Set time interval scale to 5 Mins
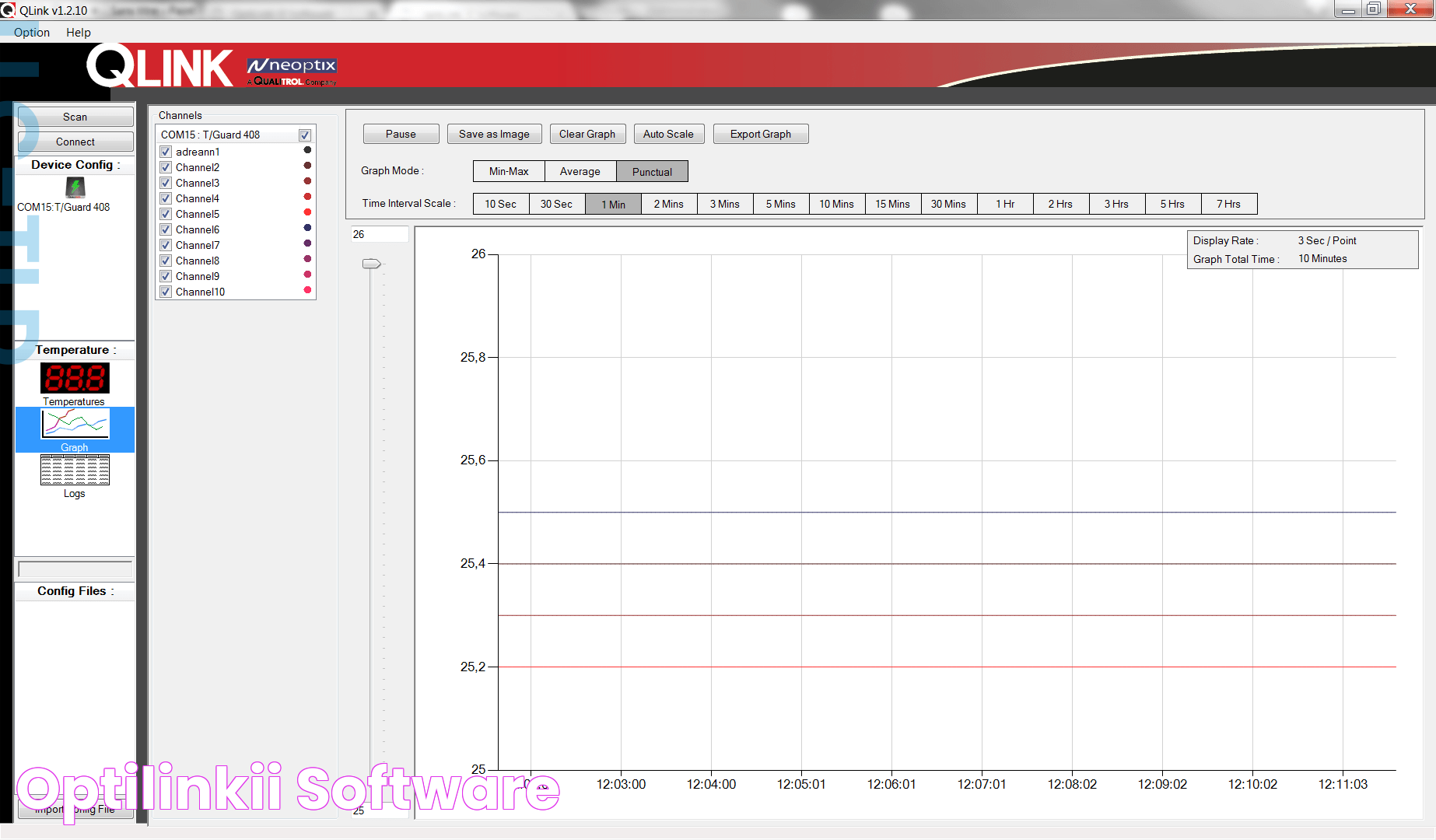Screen dimensions: 1436x840 tap(781, 204)
